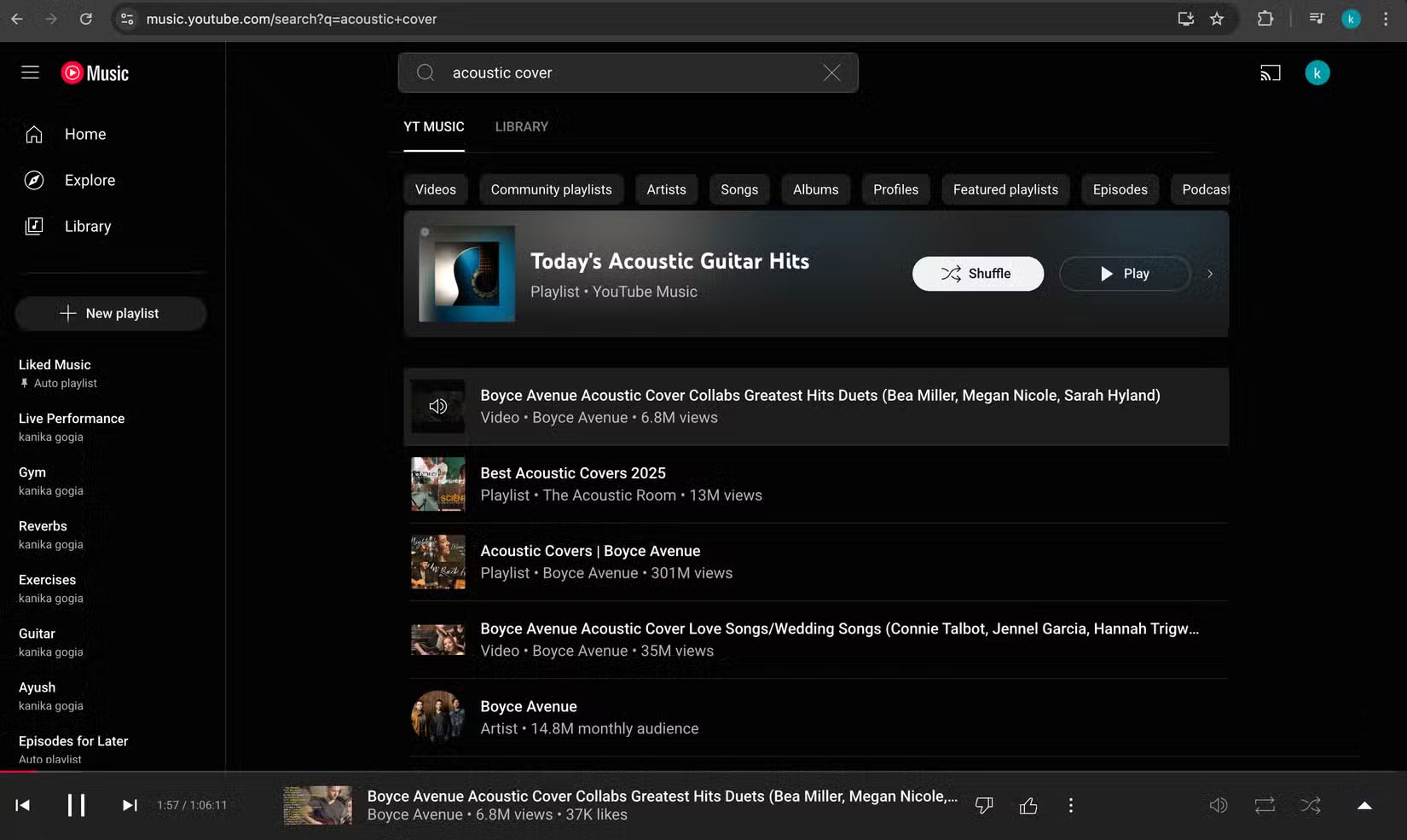
Task: Expand the player with the chevron
Action: click(x=1365, y=805)
